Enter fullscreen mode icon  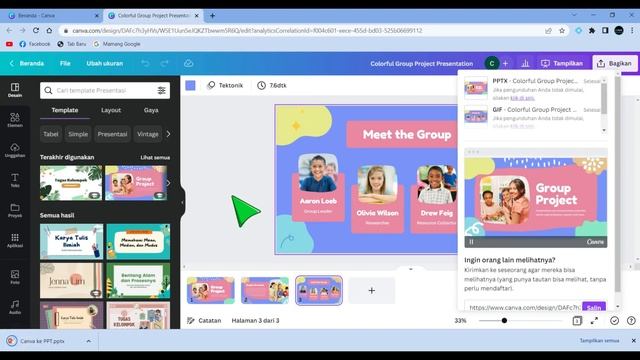(594, 321)
